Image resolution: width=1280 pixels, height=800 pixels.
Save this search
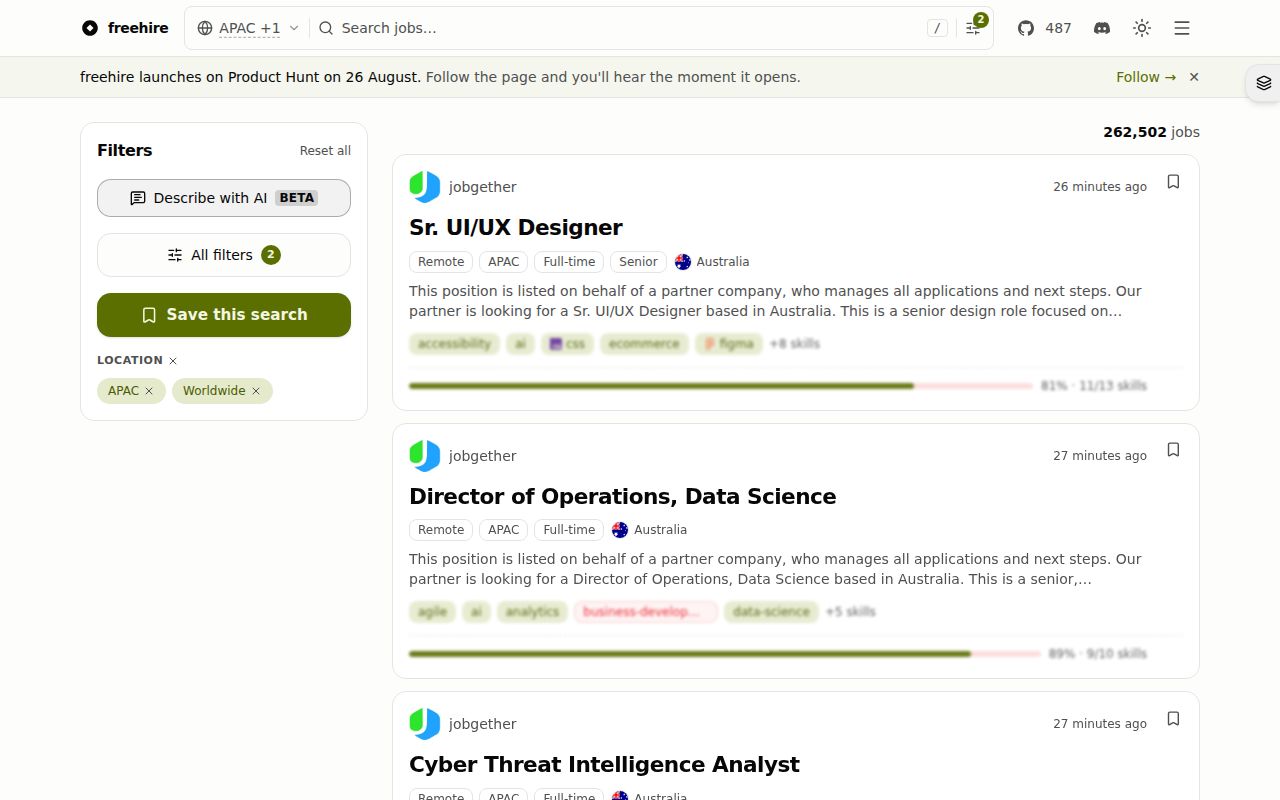point(224,315)
